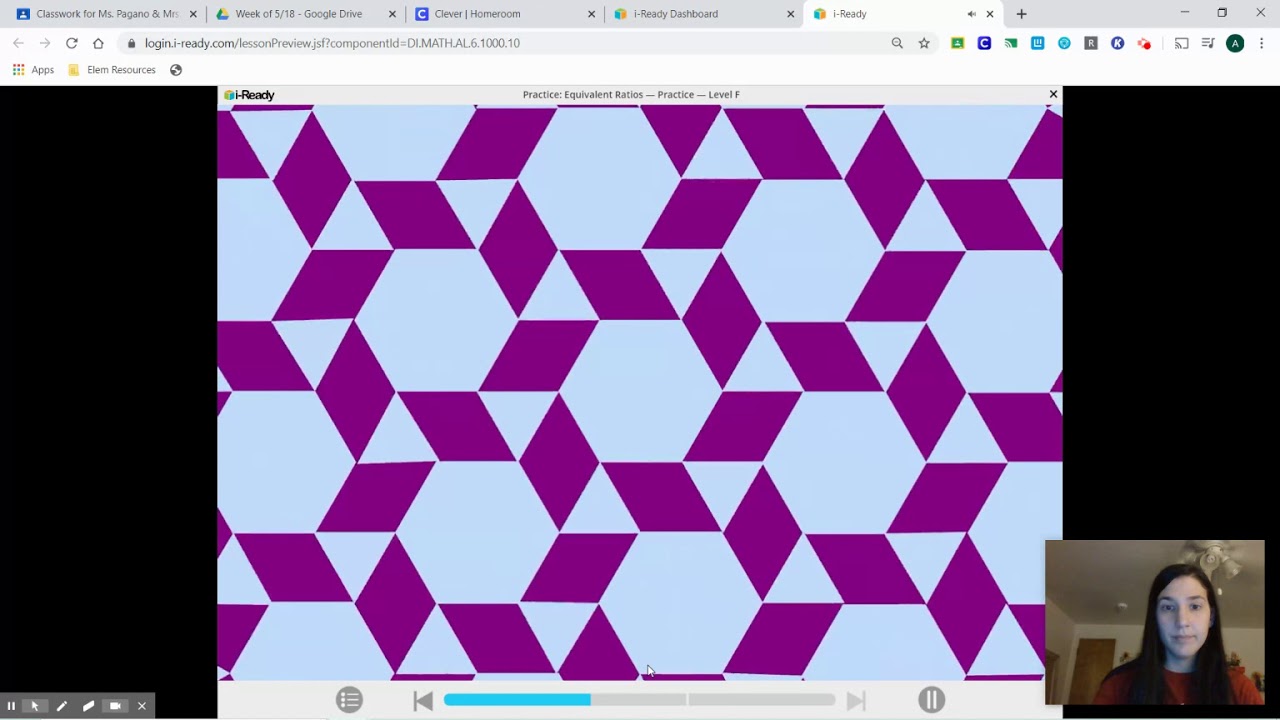The image size is (1280, 720).
Task: Open the red screen recorder extension
Action: point(1144,43)
